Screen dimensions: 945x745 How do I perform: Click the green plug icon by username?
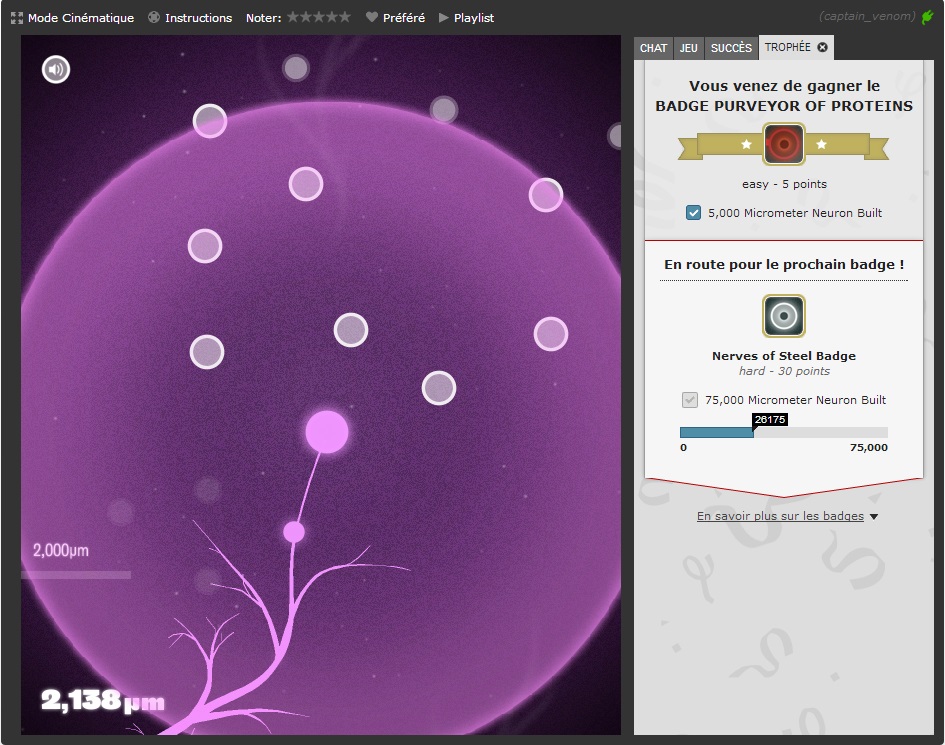click(x=927, y=17)
